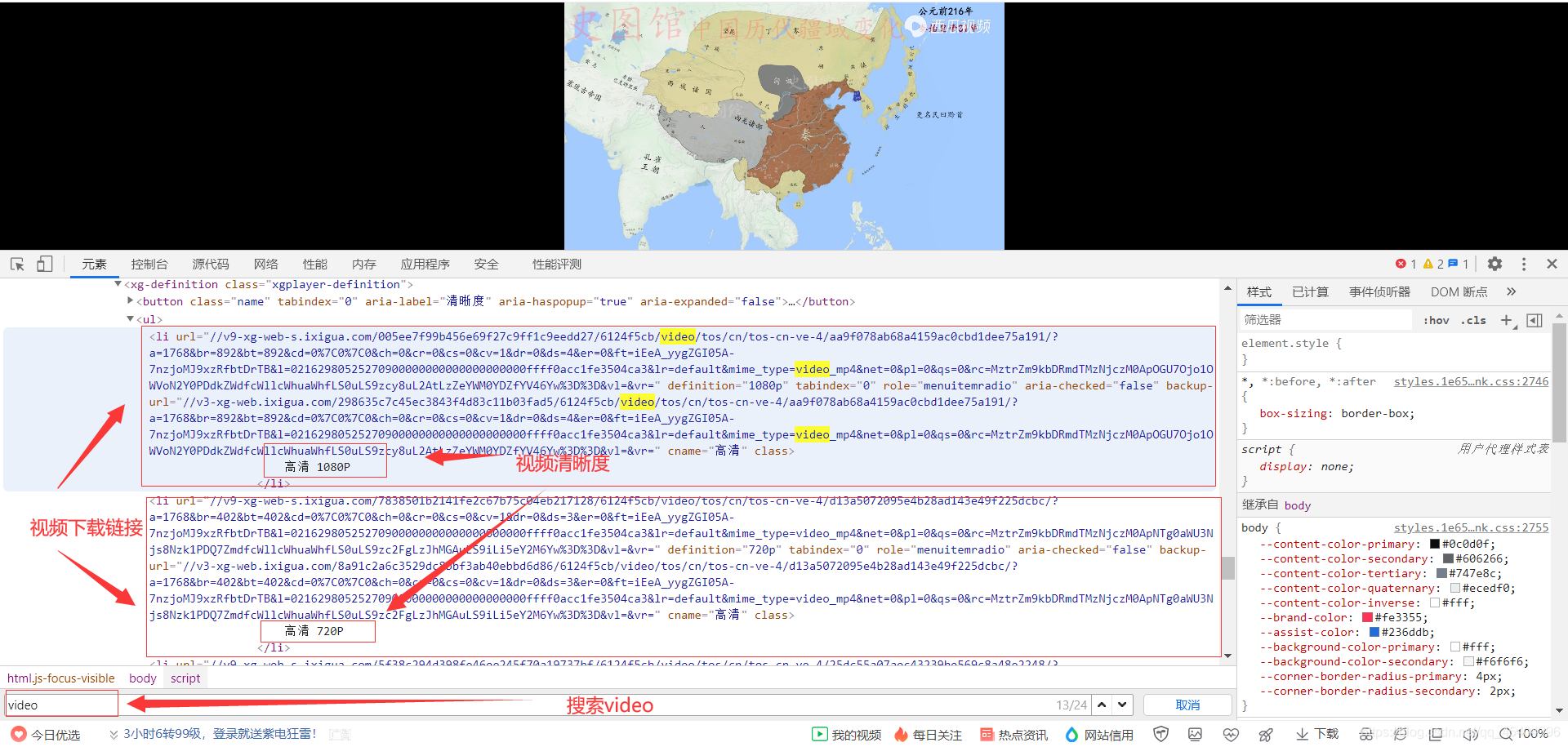Click 取消 to cancel search

[x=1187, y=705]
